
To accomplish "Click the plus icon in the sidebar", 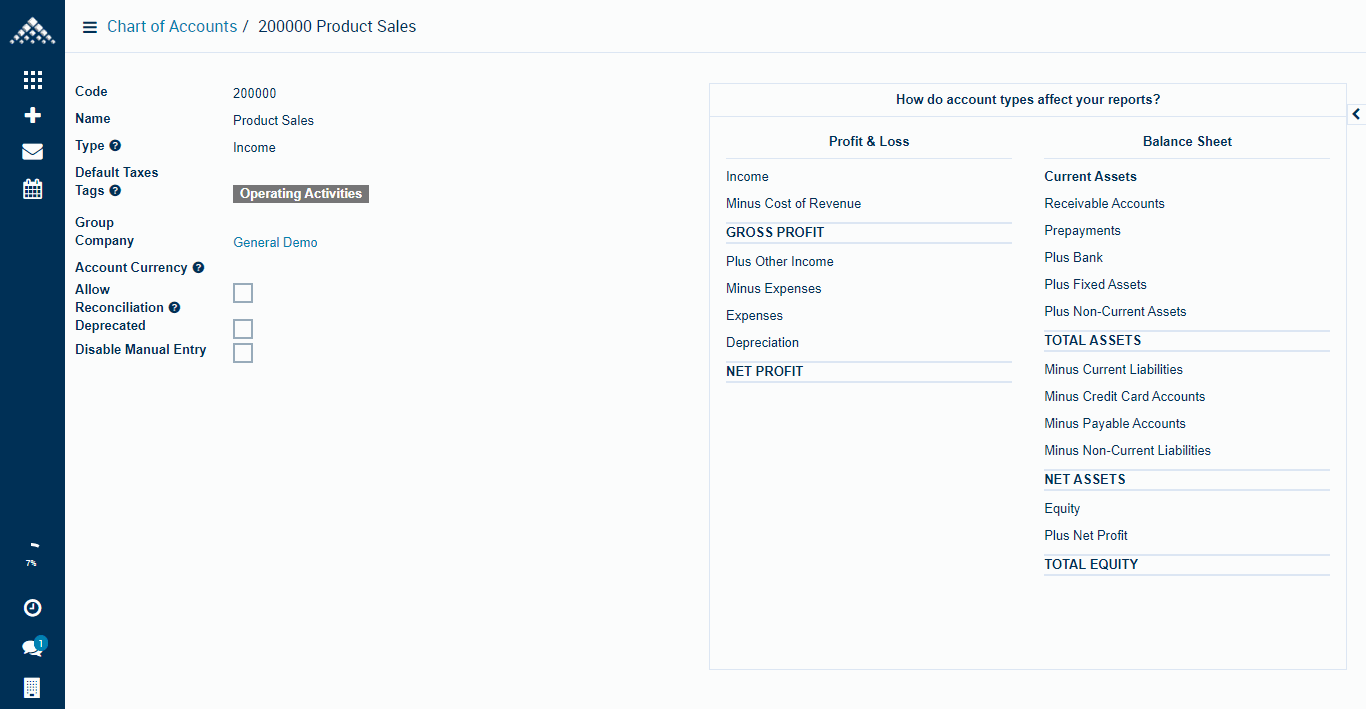I will [x=32, y=116].
